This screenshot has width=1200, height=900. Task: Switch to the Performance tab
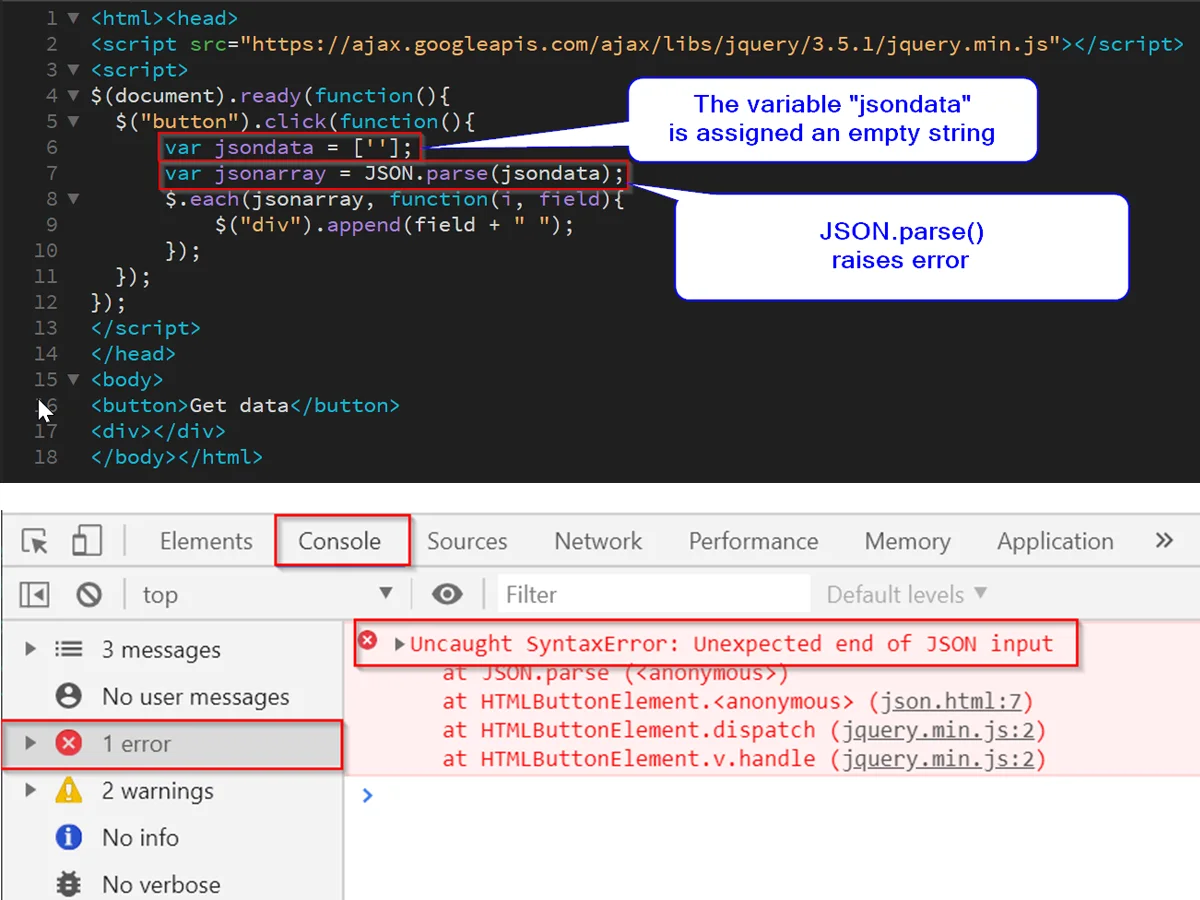coord(753,541)
